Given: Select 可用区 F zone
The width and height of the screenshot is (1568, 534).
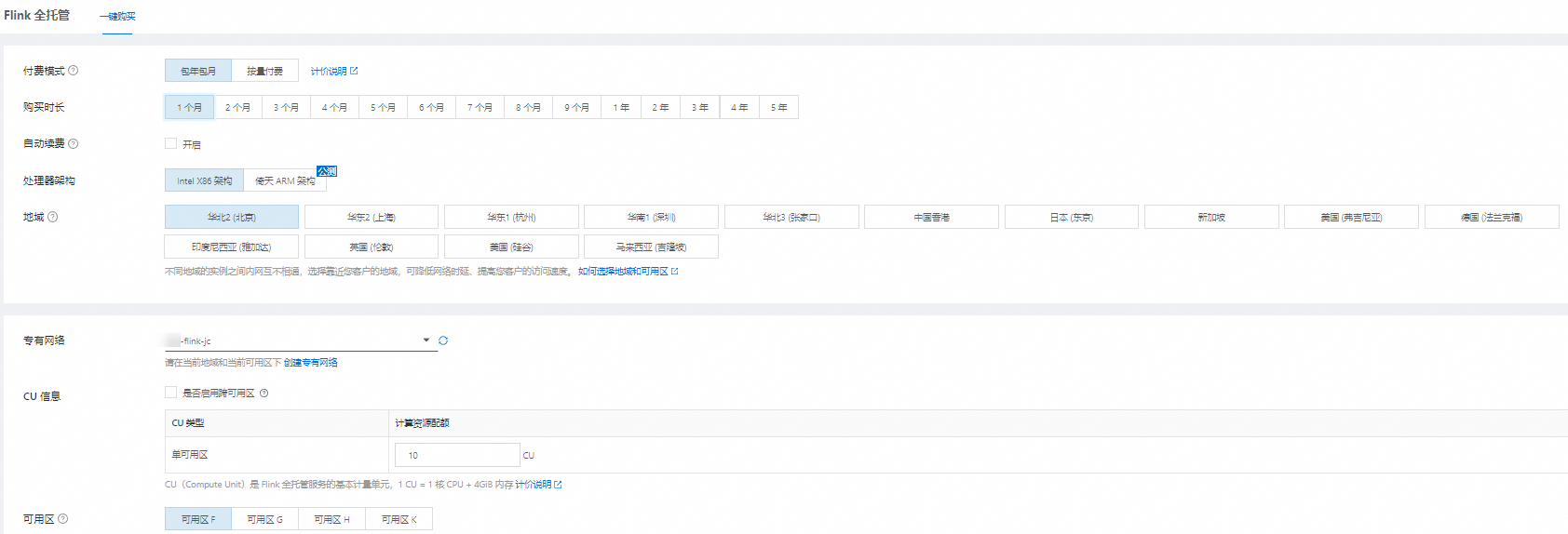Looking at the screenshot, I should tap(198, 519).
